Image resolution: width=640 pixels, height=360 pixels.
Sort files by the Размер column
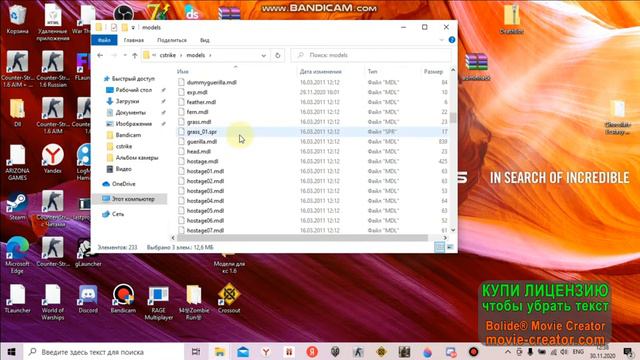click(x=433, y=71)
